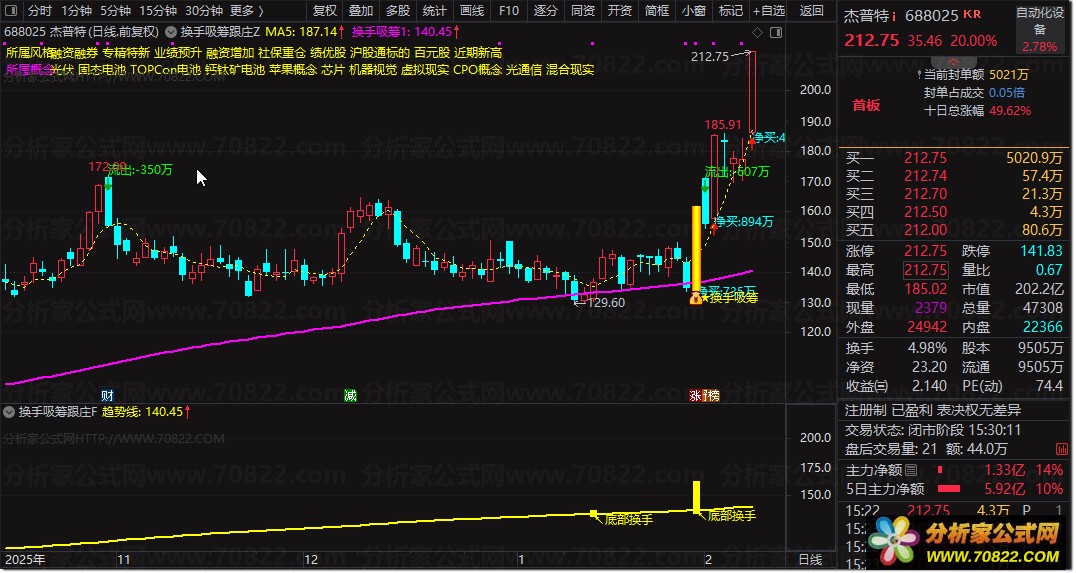Click the 逐分 toolbar button
The width and height of the screenshot is (1076, 573).
point(546,10)
